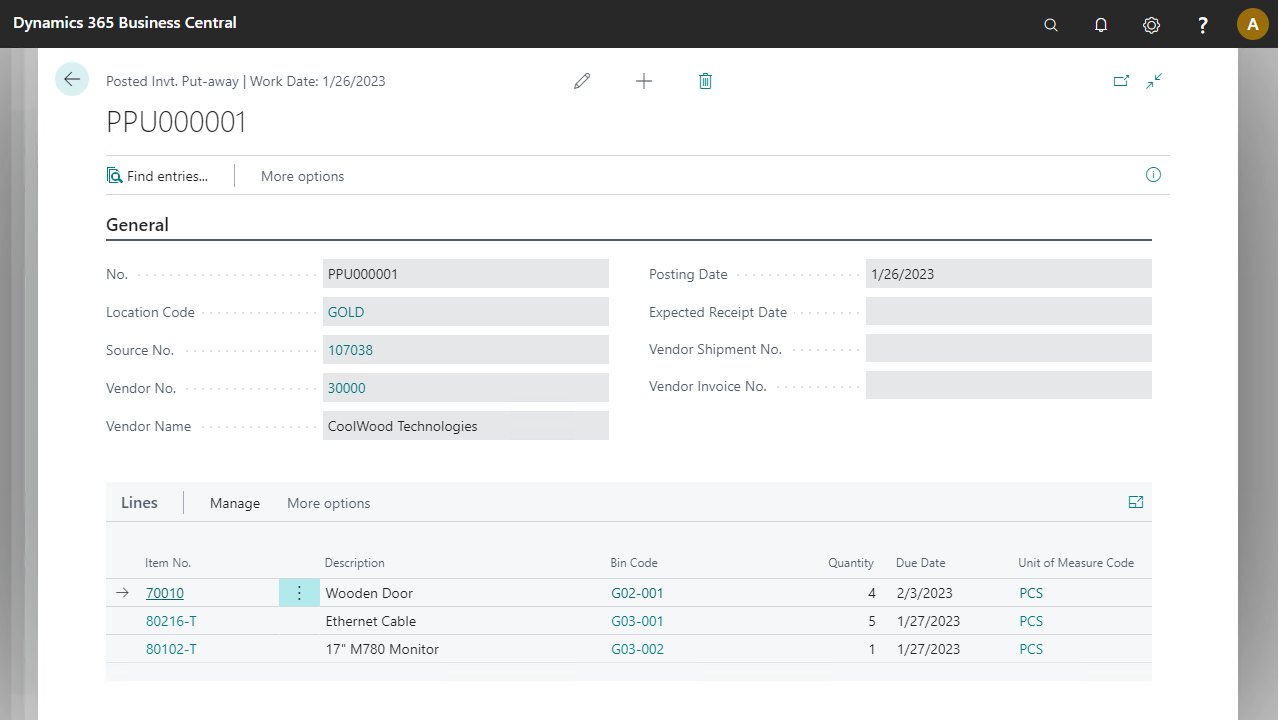Click the New plus icon
The width and height of the screenshot is (1280, 720).
click(x=644, y=81)
